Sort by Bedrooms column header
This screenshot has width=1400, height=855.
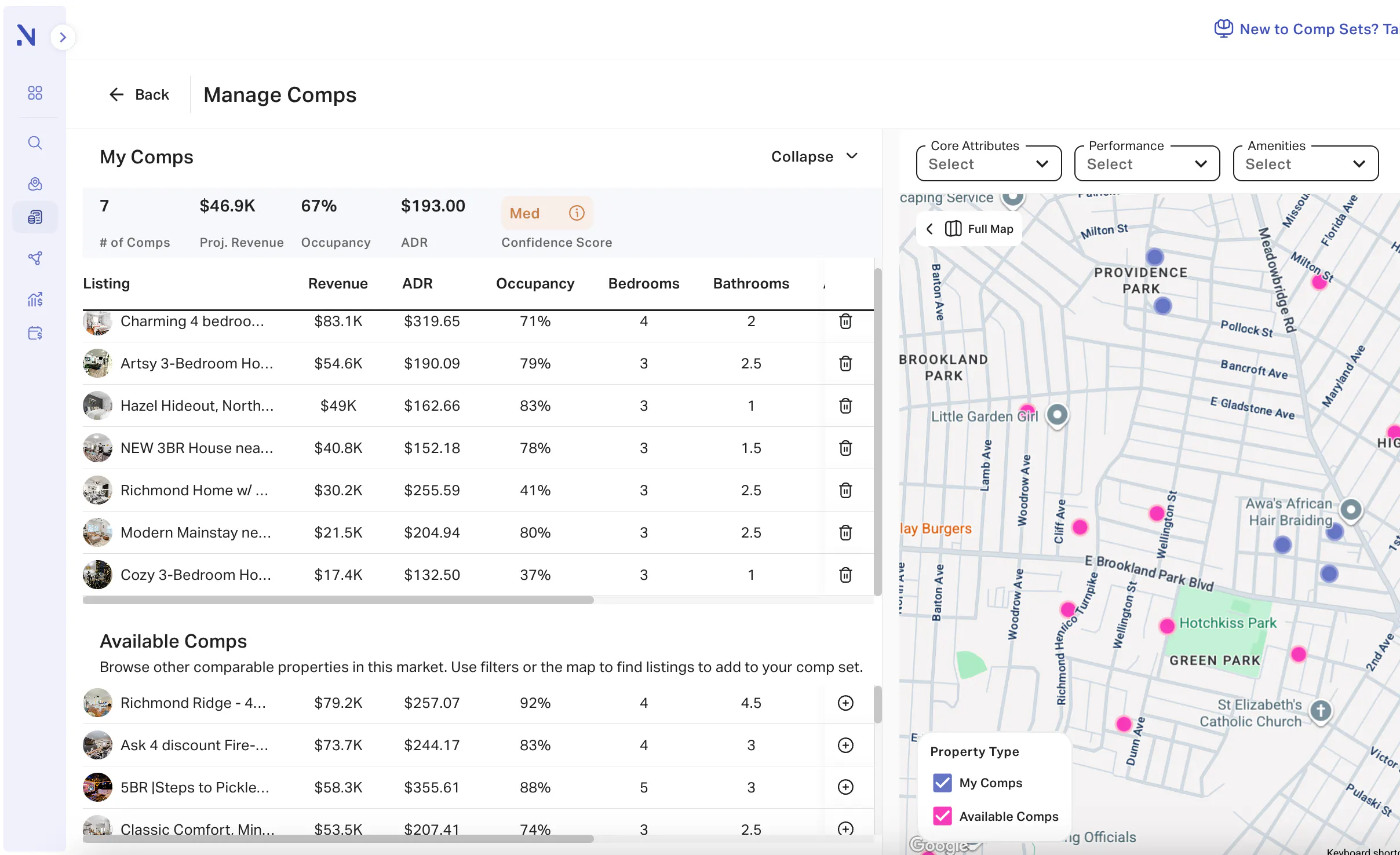644,283
